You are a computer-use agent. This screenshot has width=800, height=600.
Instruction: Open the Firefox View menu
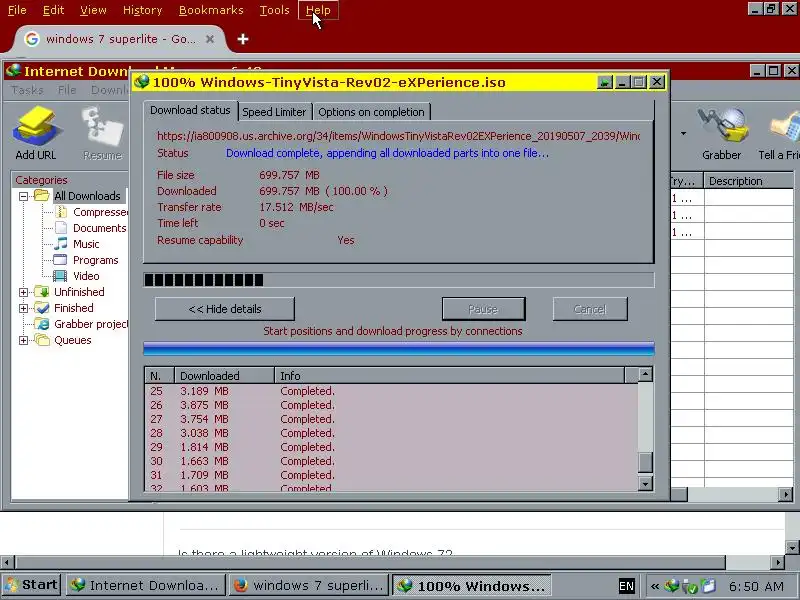(x=93, y=10)
